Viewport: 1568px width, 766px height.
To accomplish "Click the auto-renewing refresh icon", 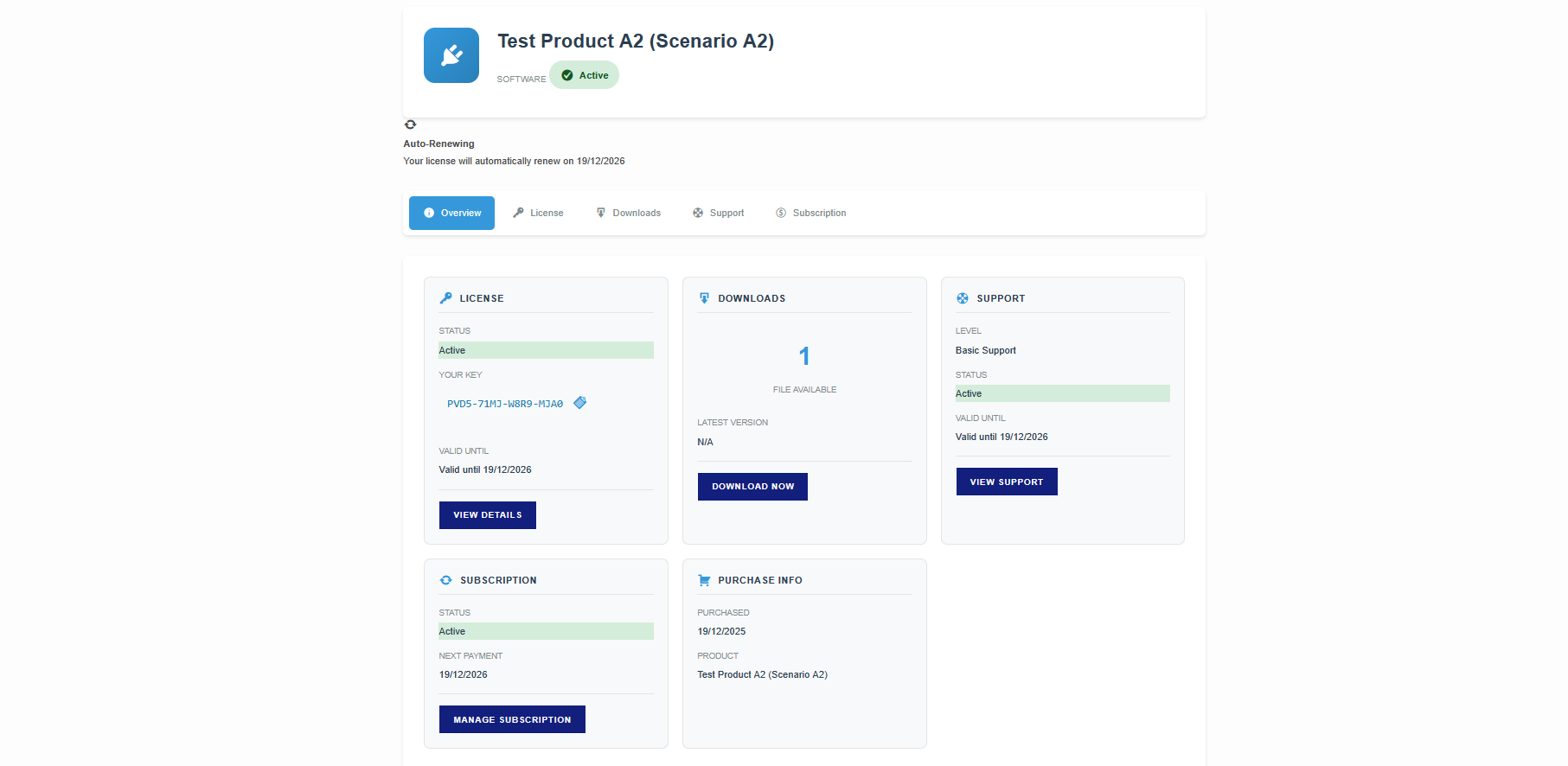I will [x=411, y=124].
